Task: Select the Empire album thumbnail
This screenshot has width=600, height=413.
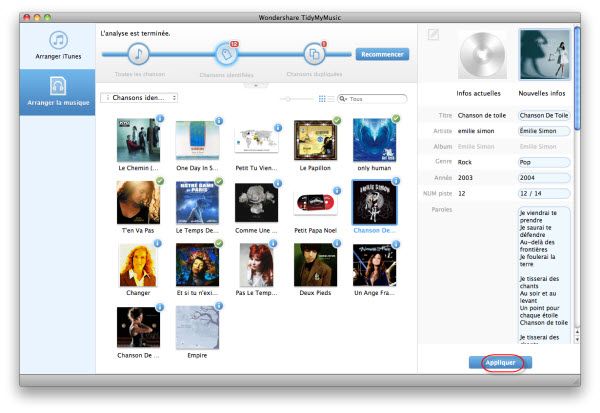Action: pyautogui.click(x=197, y=327)
